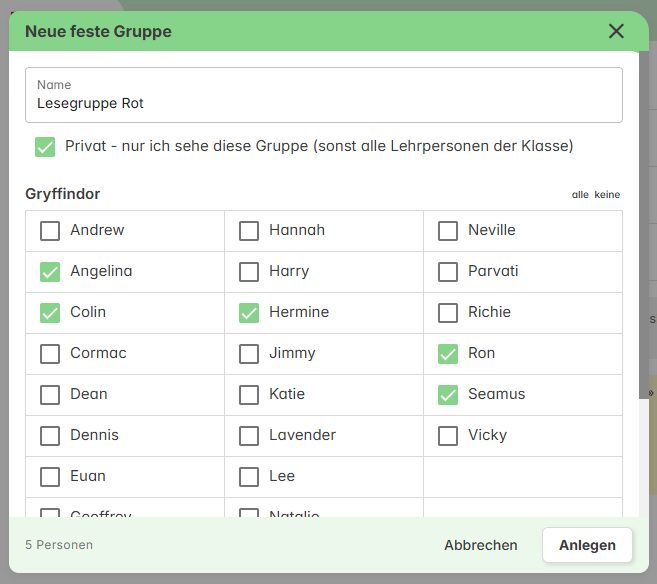Uncheck Ron from the list
This screenshot has height=584, width=657.
click(448, 354)
